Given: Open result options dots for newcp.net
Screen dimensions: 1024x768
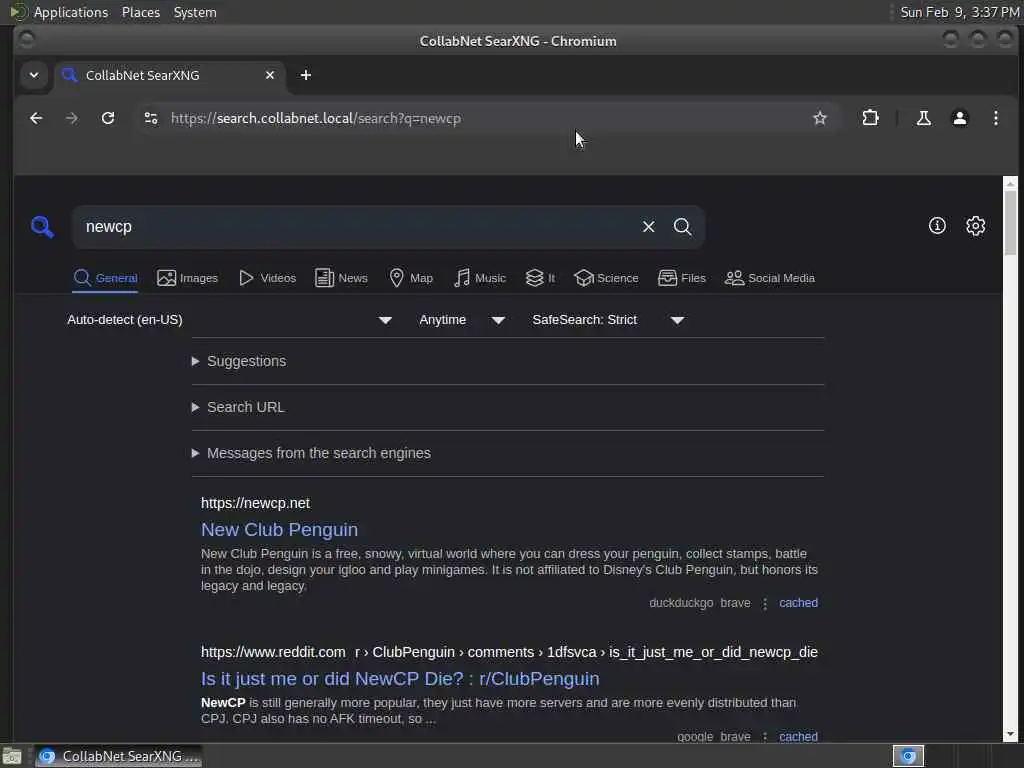Looking at the screenshot, I should tap(765, 603).
